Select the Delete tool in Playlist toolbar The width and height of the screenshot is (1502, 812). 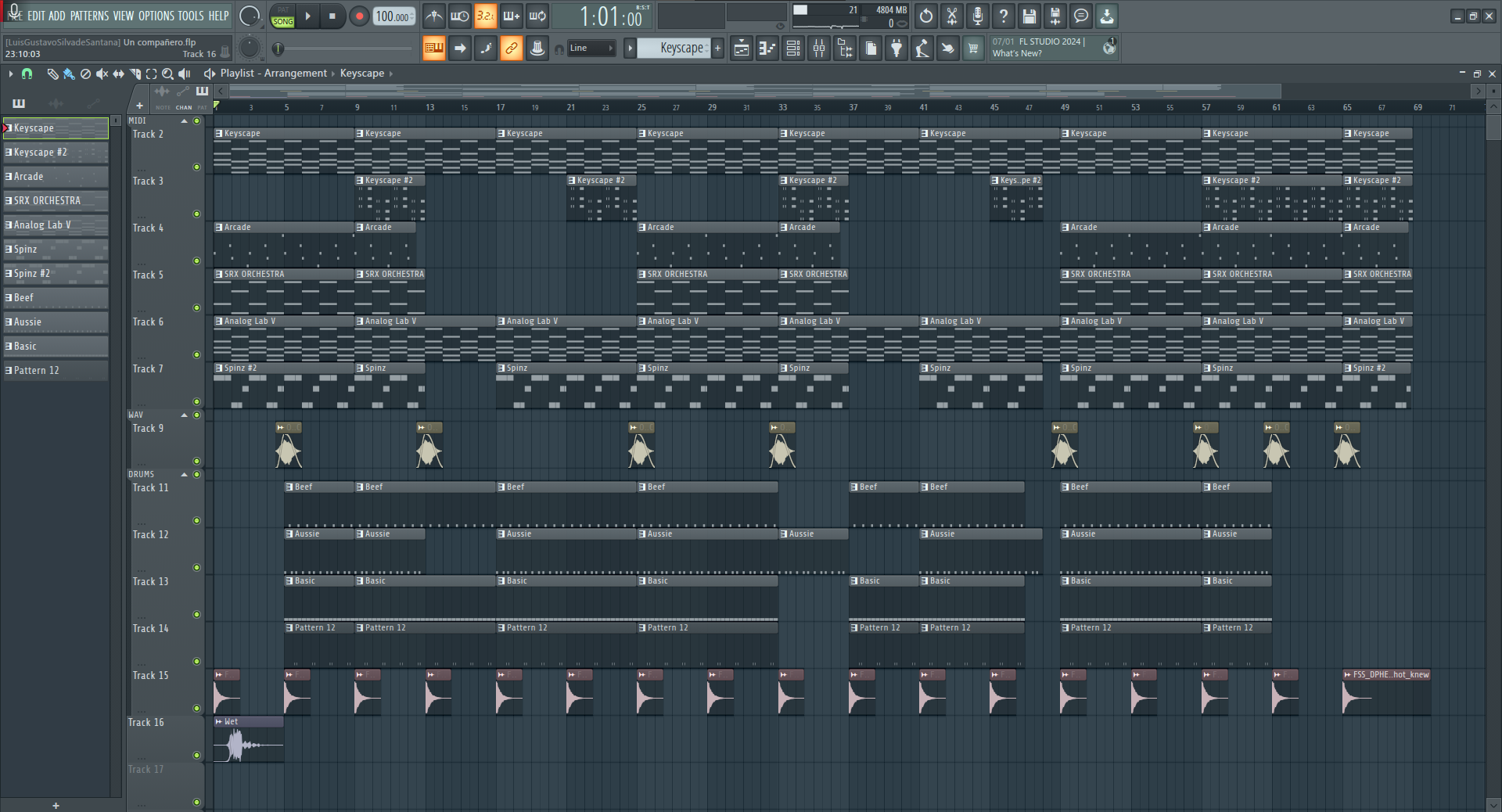click(x=85, y=74)
